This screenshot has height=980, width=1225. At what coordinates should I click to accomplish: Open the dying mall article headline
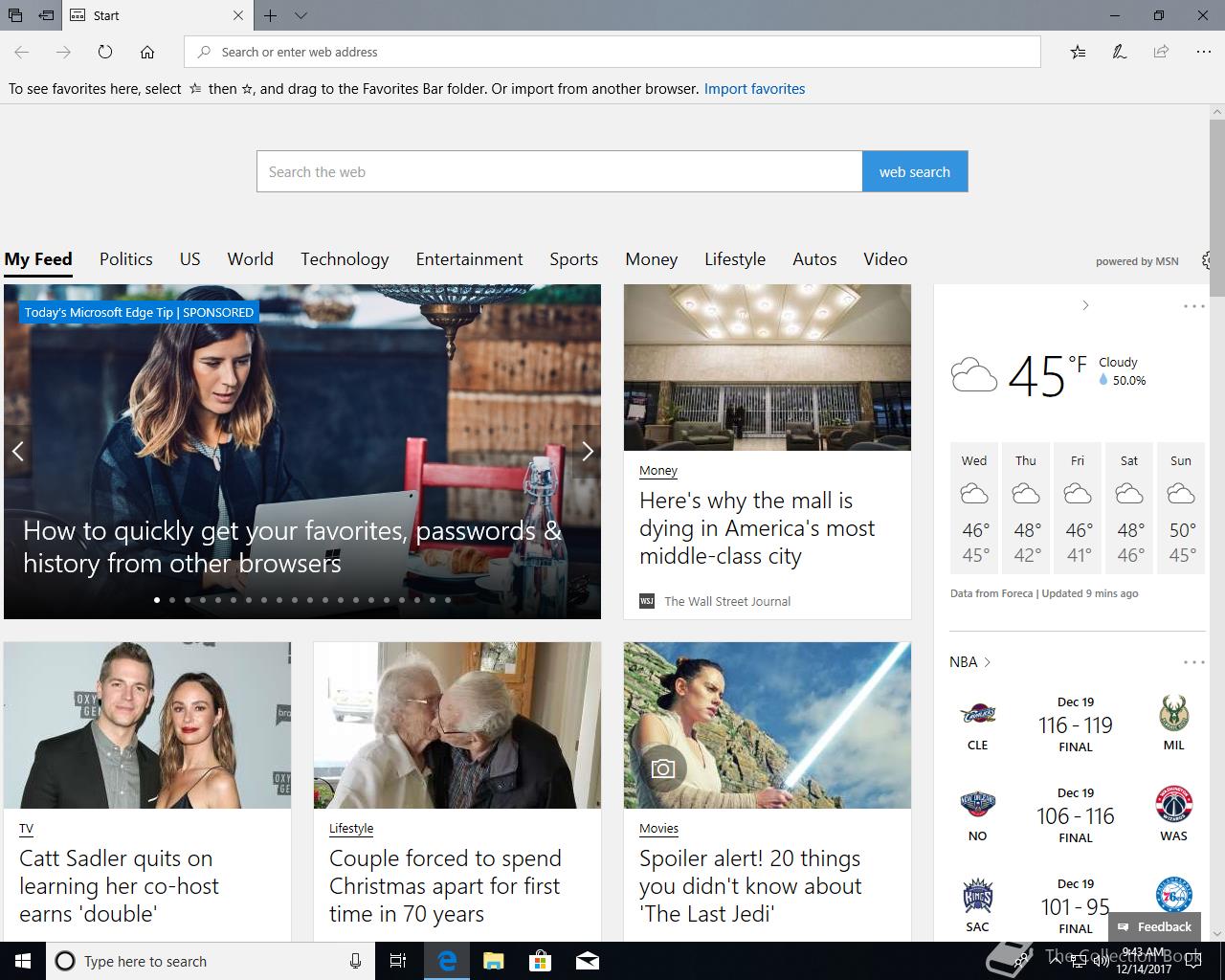coord(757,528)
